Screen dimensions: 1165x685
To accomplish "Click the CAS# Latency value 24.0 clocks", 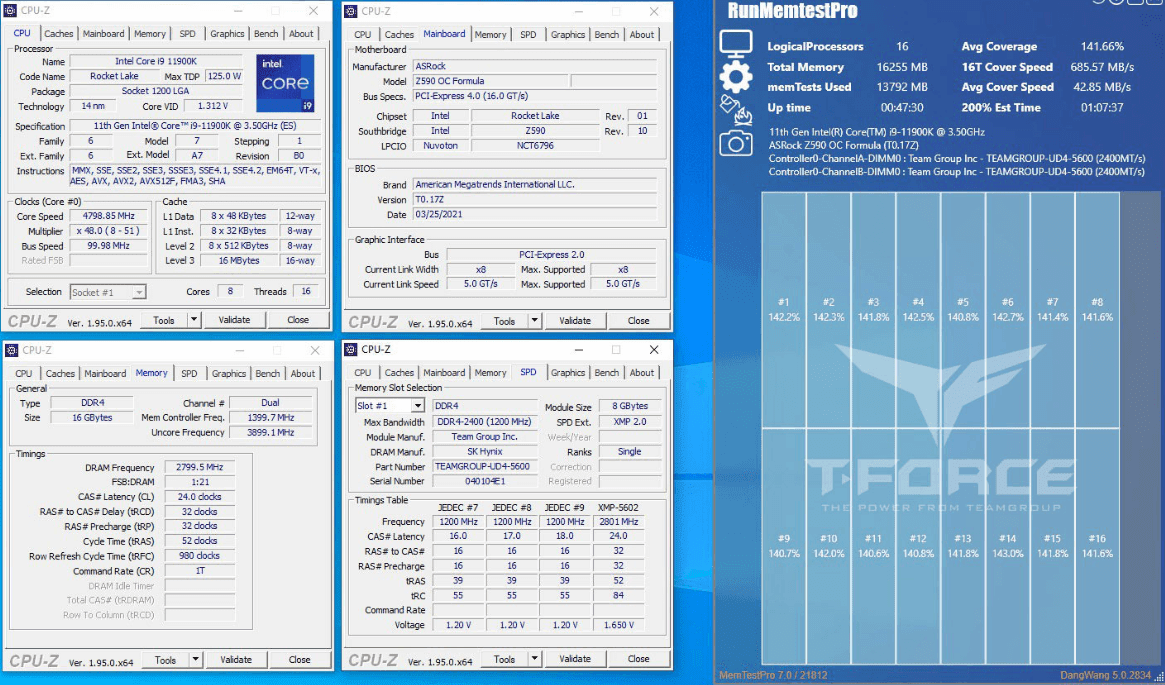I will coord(199,497).
